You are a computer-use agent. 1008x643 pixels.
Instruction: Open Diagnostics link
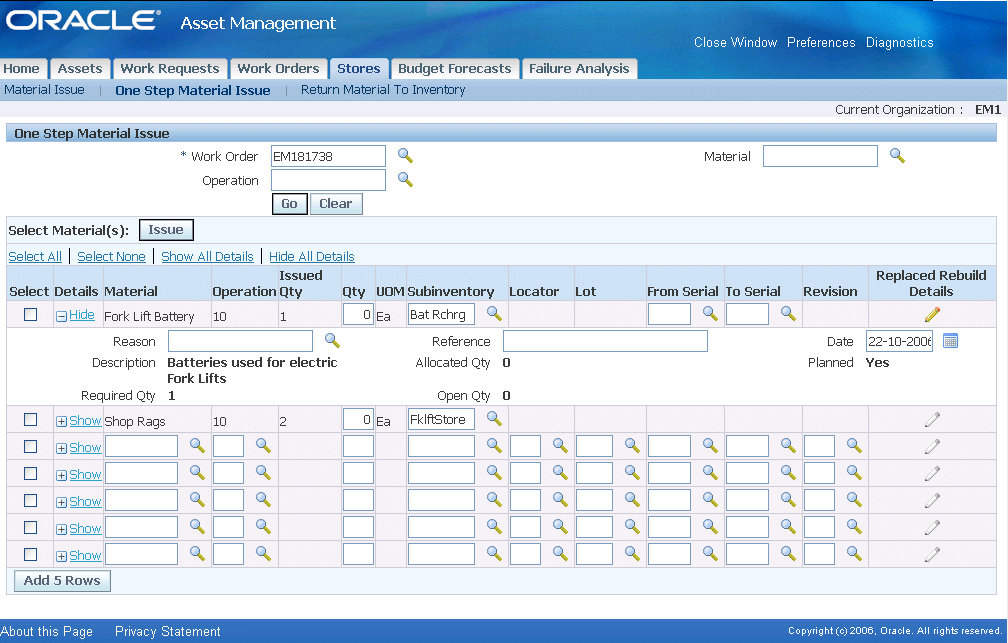coord(899,42)
